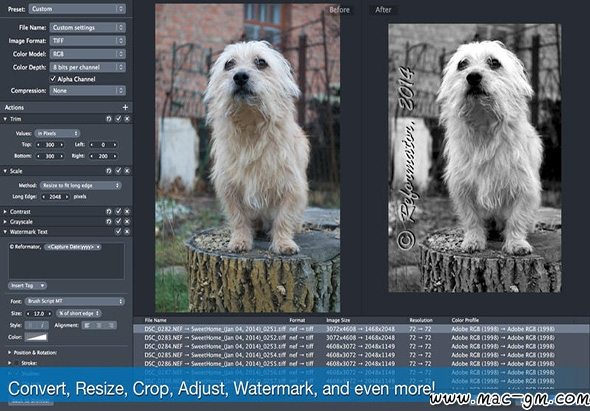Sort by the Resolution column header

[421, 320]
